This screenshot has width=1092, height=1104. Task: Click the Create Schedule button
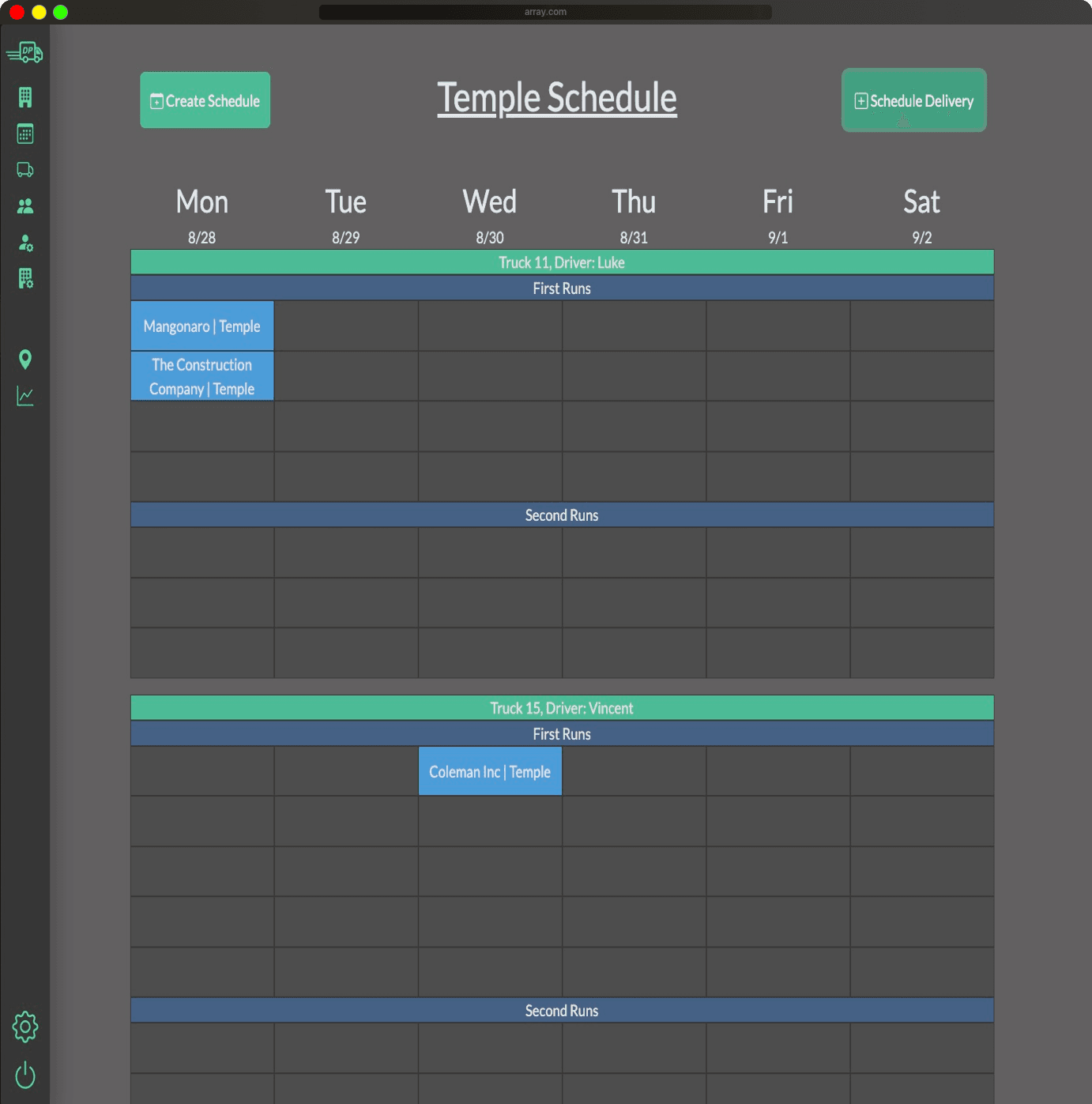[205, 100]
